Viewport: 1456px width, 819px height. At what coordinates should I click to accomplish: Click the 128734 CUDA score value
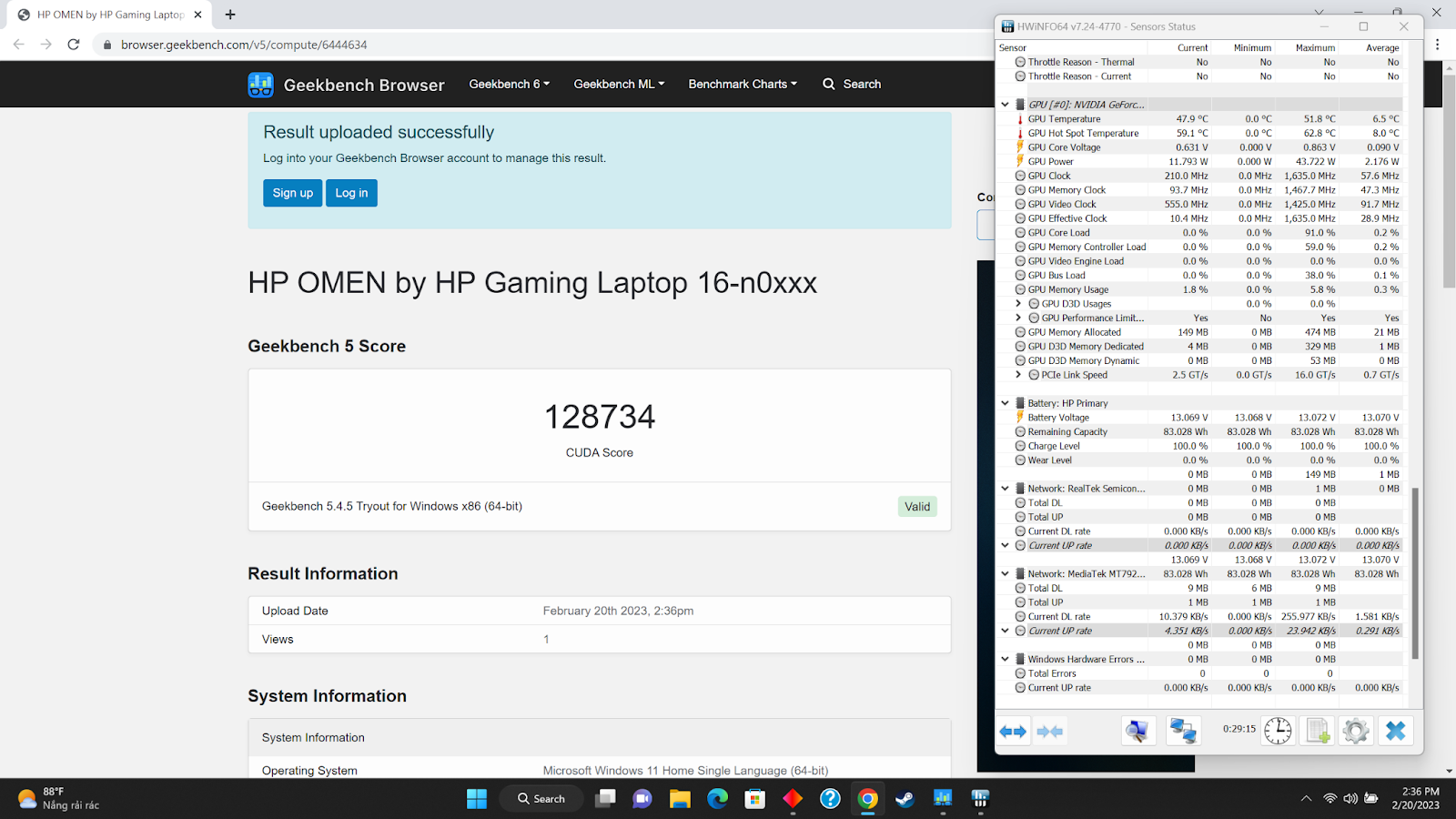pyautogui.click(x=600, y=417)
